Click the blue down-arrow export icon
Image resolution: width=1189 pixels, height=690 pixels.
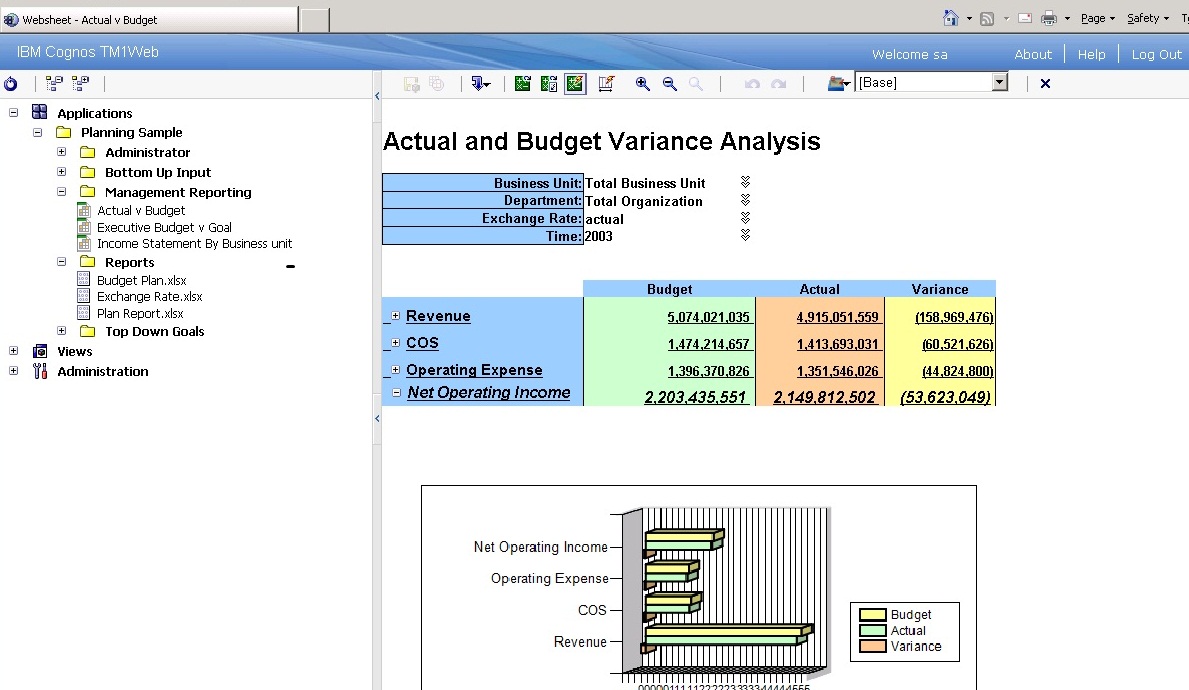[x=480, y=83]
